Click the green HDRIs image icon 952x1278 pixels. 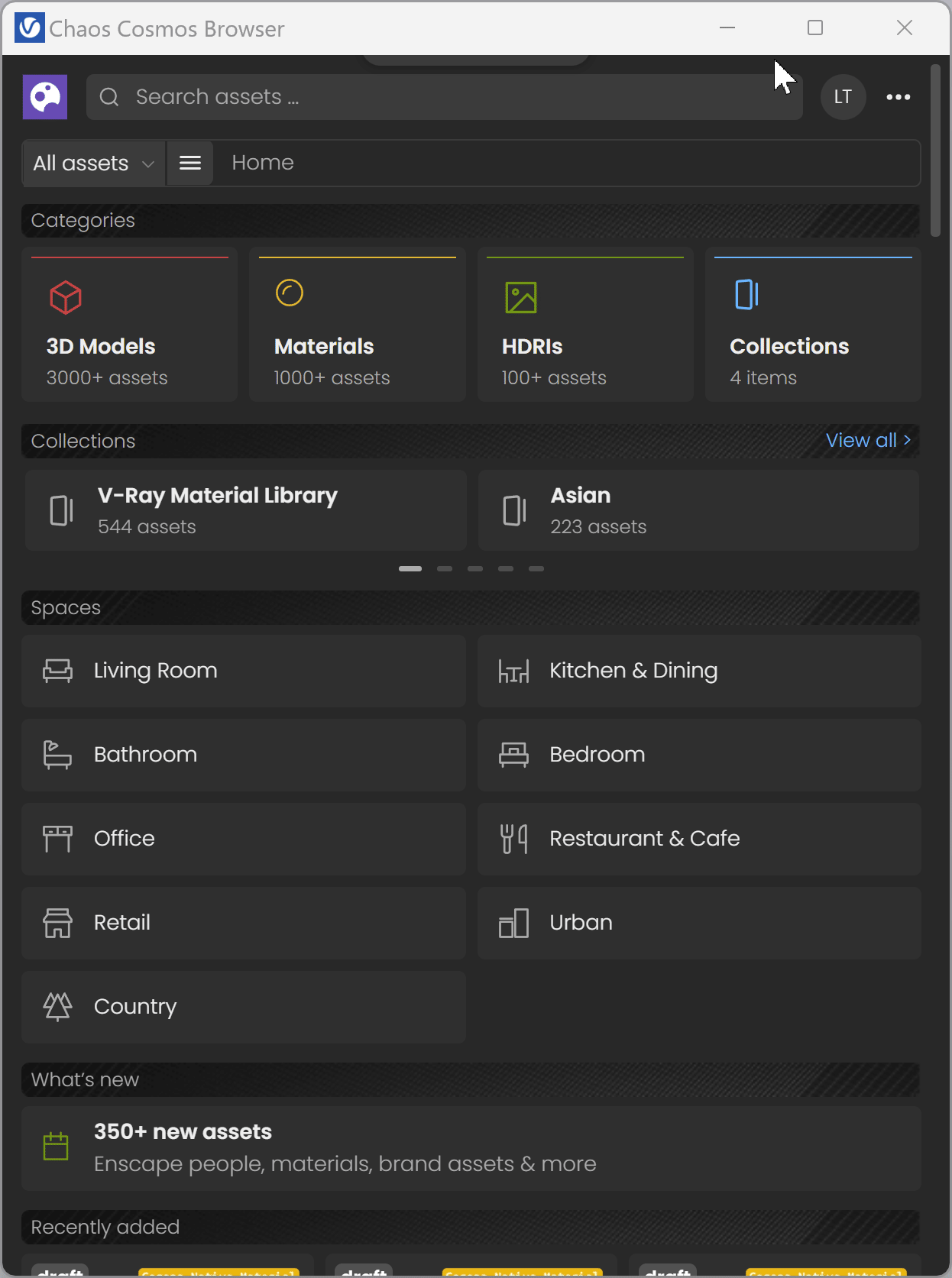point(521,297)
